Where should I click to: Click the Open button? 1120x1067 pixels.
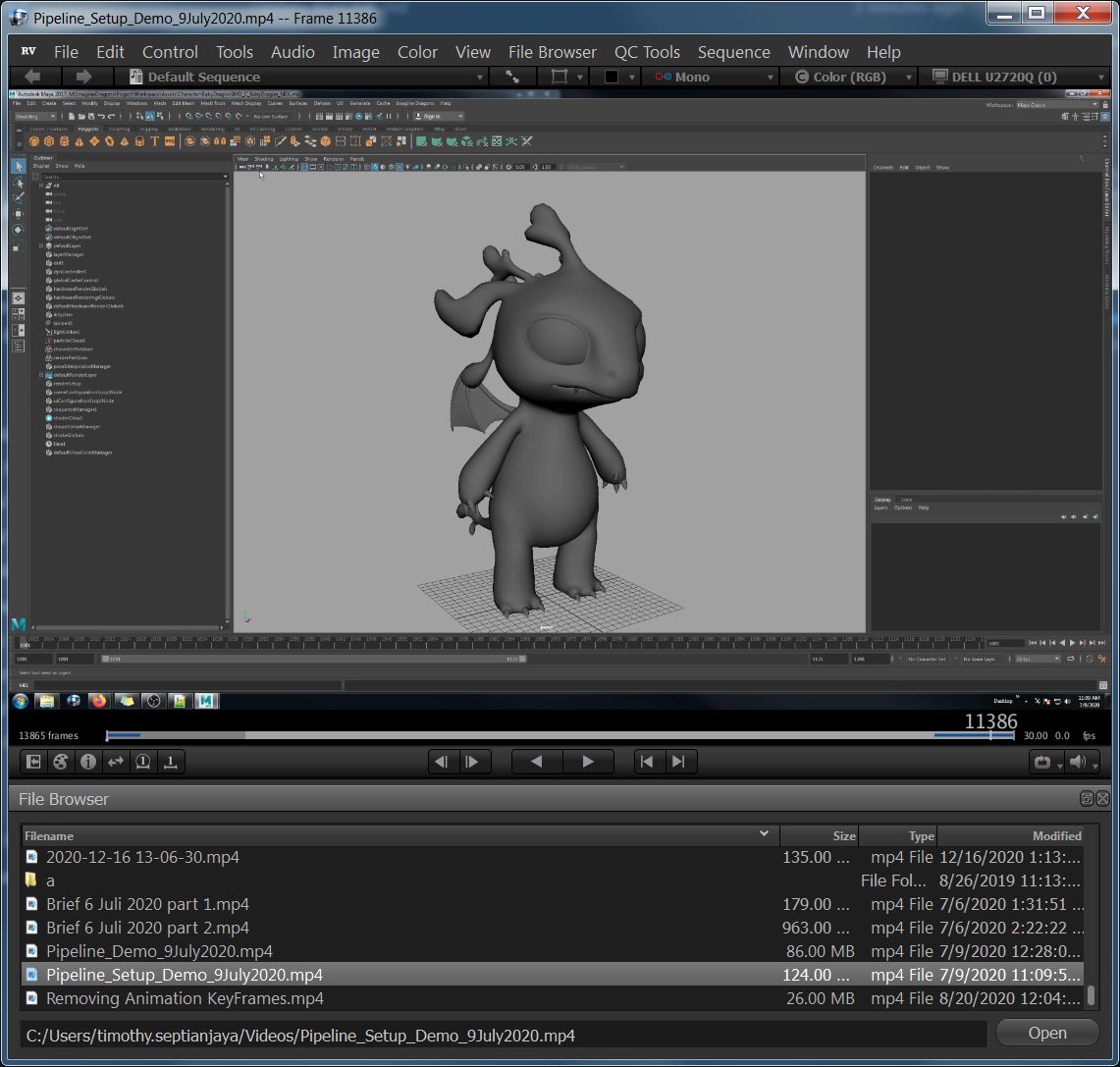point(1047,1033)
